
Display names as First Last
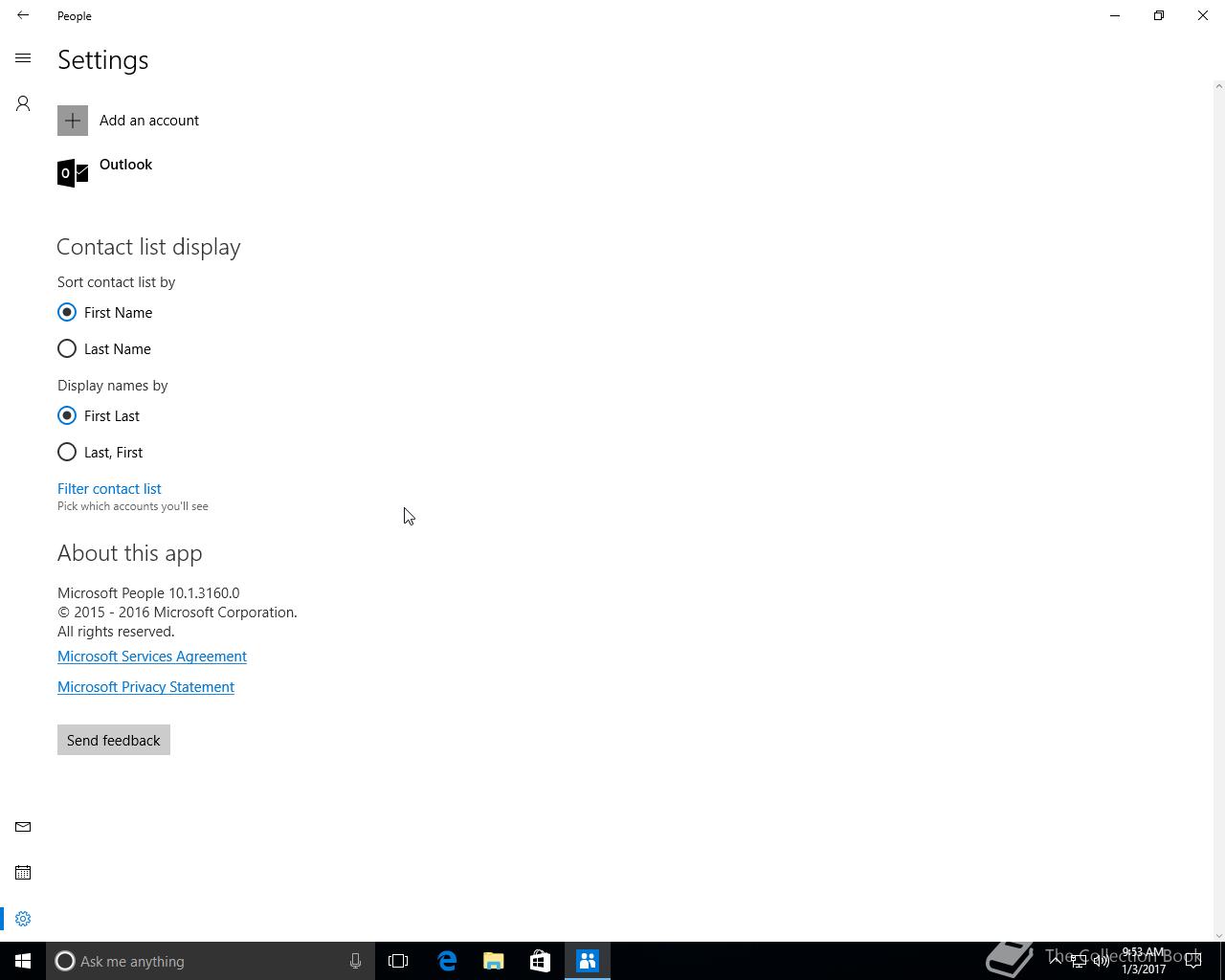[99, 416]
